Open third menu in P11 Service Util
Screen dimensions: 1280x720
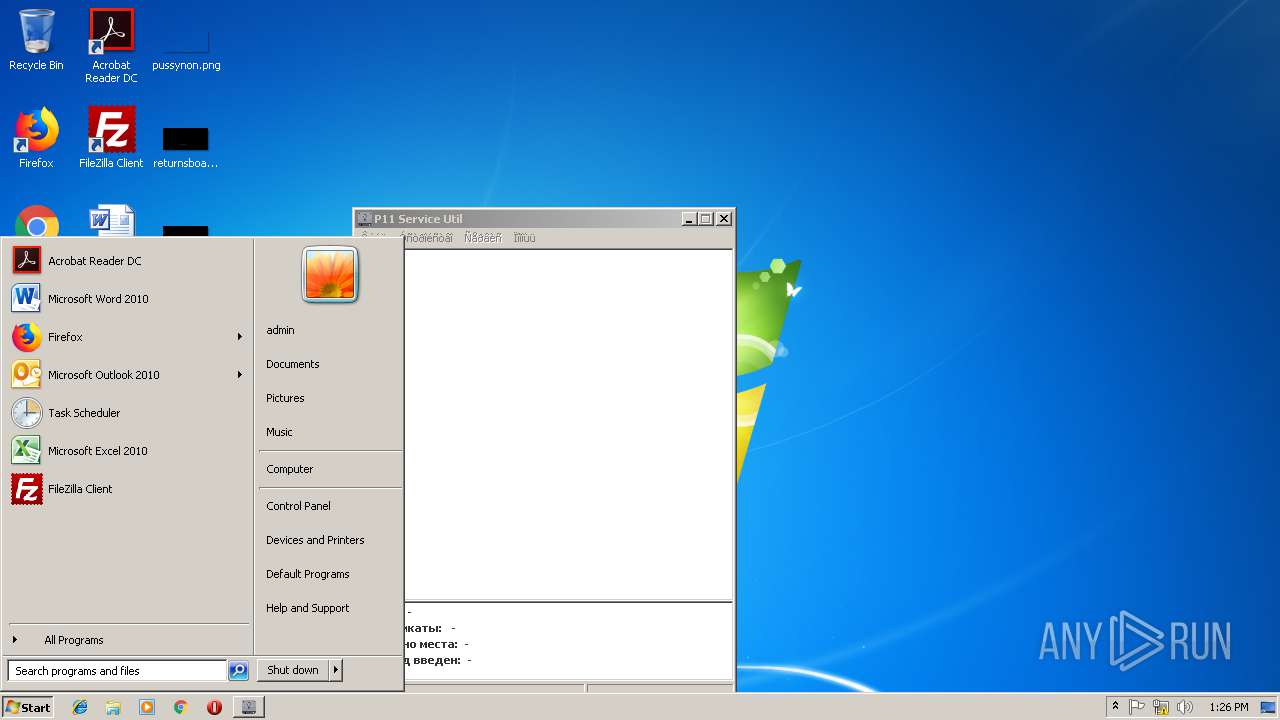click(x=483, y=238)
